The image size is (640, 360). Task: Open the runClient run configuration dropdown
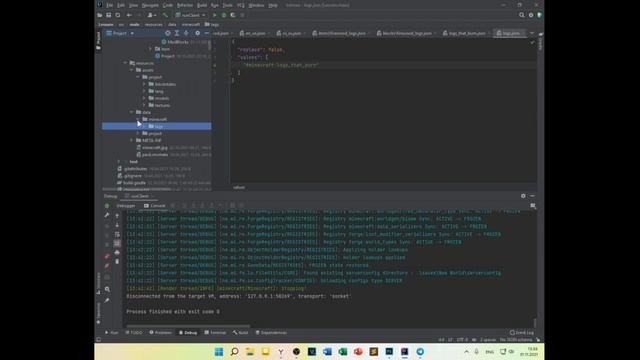click(x=191, y=15)
